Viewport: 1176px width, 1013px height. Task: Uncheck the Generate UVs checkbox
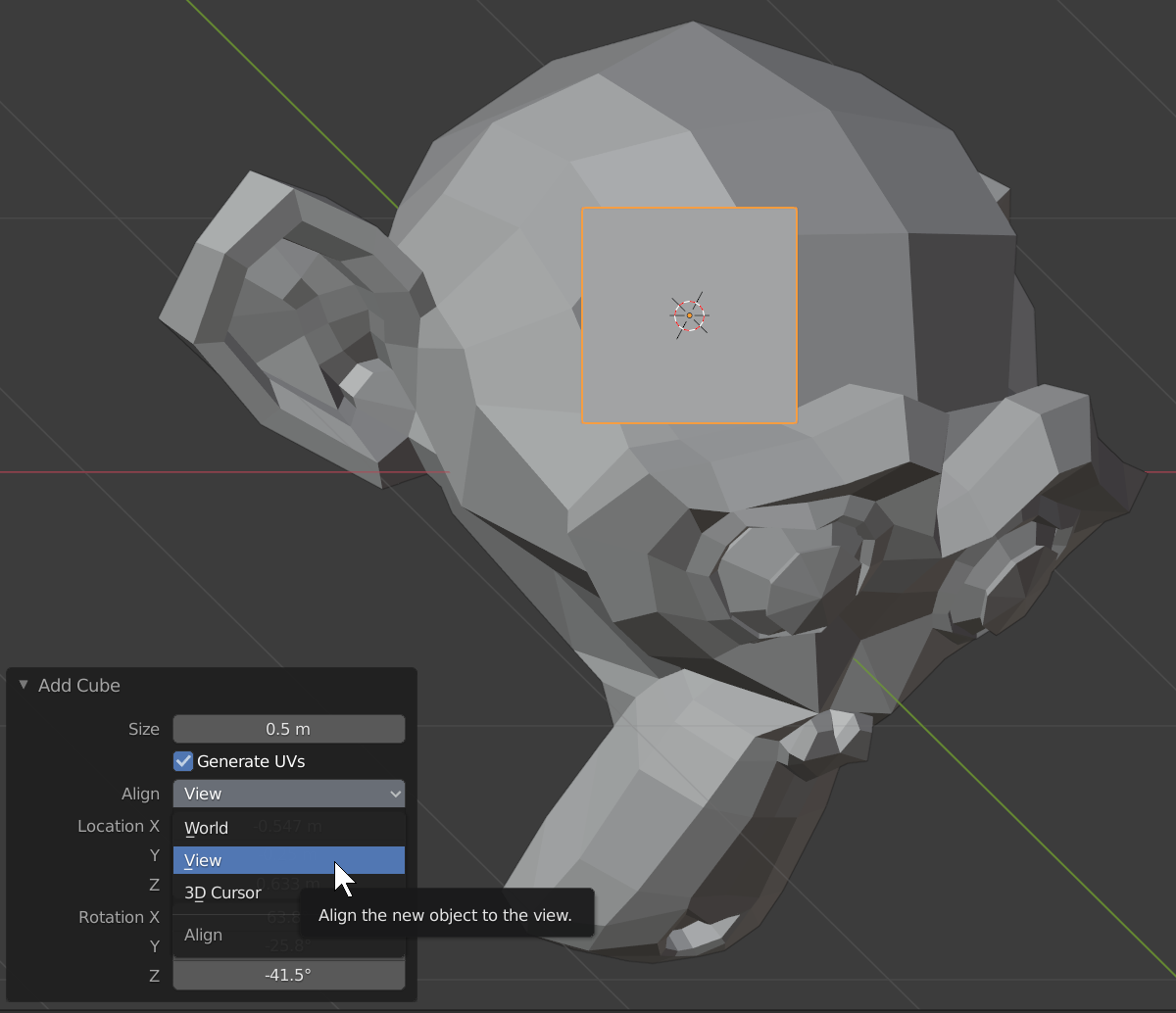[x=183, y=761]
